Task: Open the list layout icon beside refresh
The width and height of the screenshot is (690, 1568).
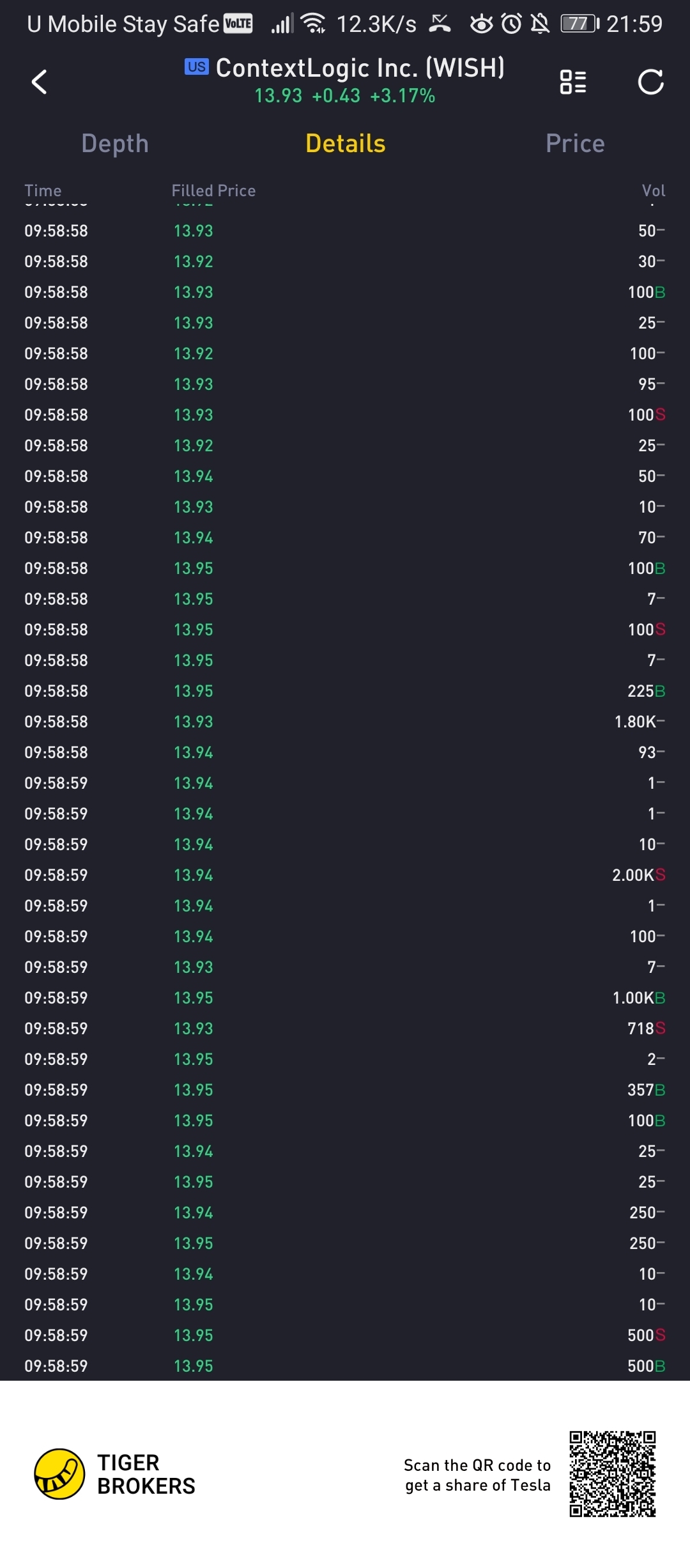Action: tap(573, 82)
